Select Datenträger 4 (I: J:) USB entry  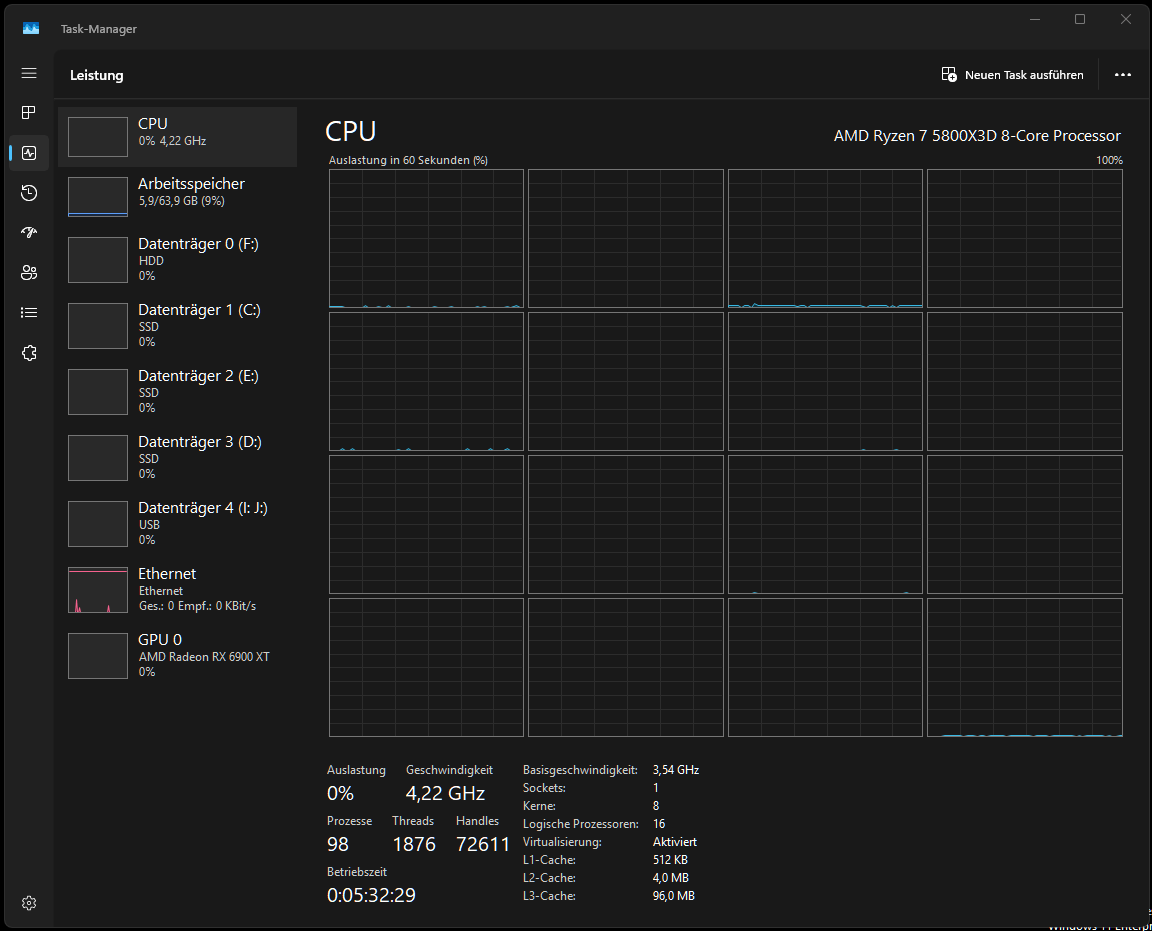click(x=177, y=524)
